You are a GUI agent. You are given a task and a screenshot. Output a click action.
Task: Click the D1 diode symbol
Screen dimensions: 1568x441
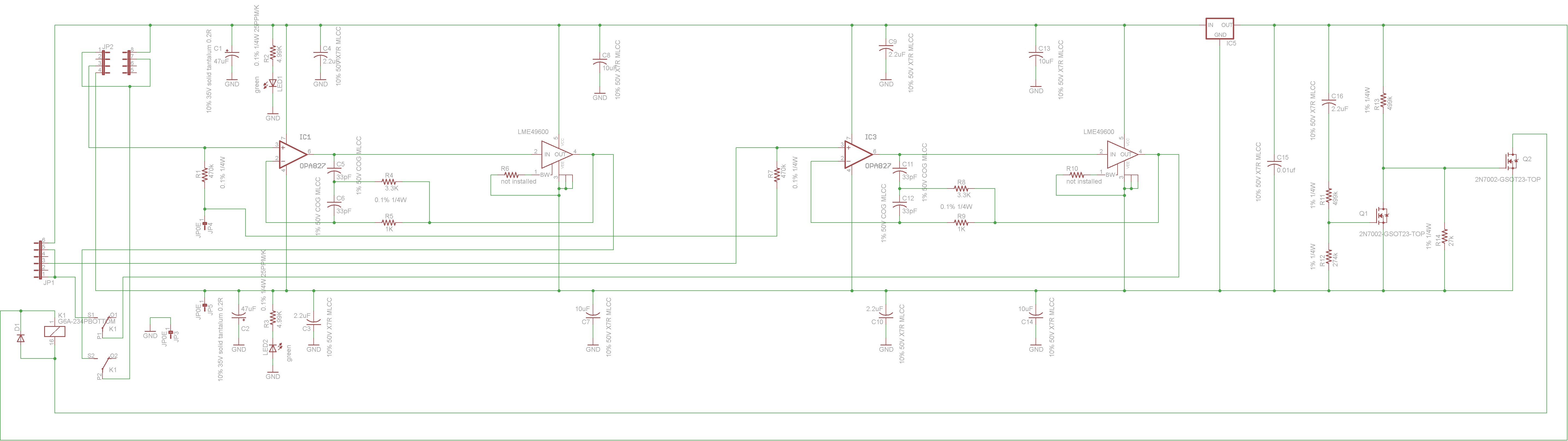point(21,337)
